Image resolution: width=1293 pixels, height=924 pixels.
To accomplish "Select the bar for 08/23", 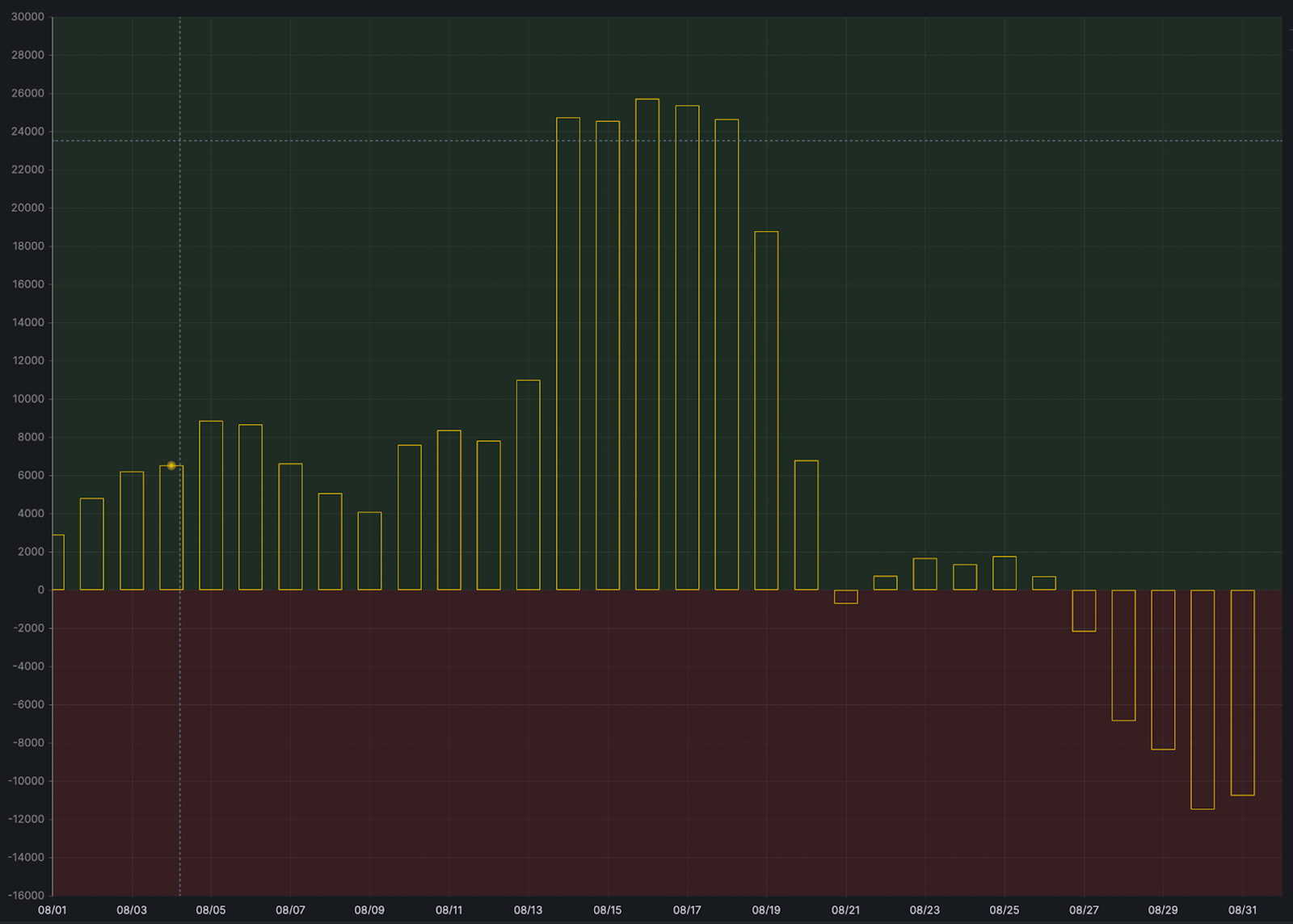I will 925,574.
